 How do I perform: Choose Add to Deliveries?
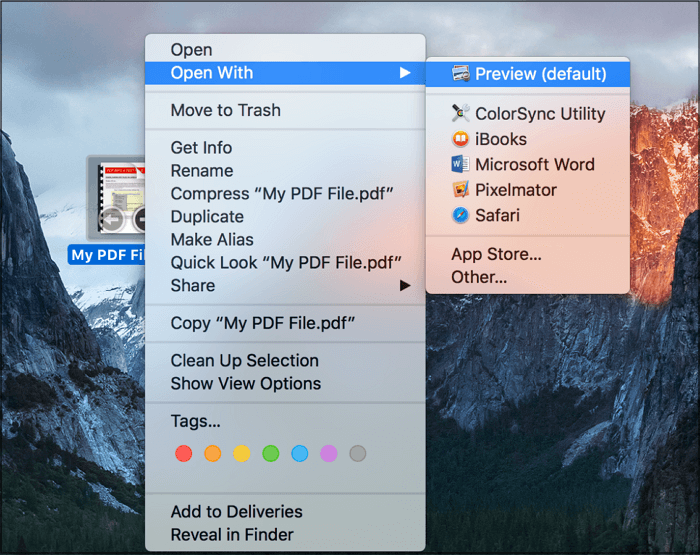pyautogui.click(x=285, y=512)
